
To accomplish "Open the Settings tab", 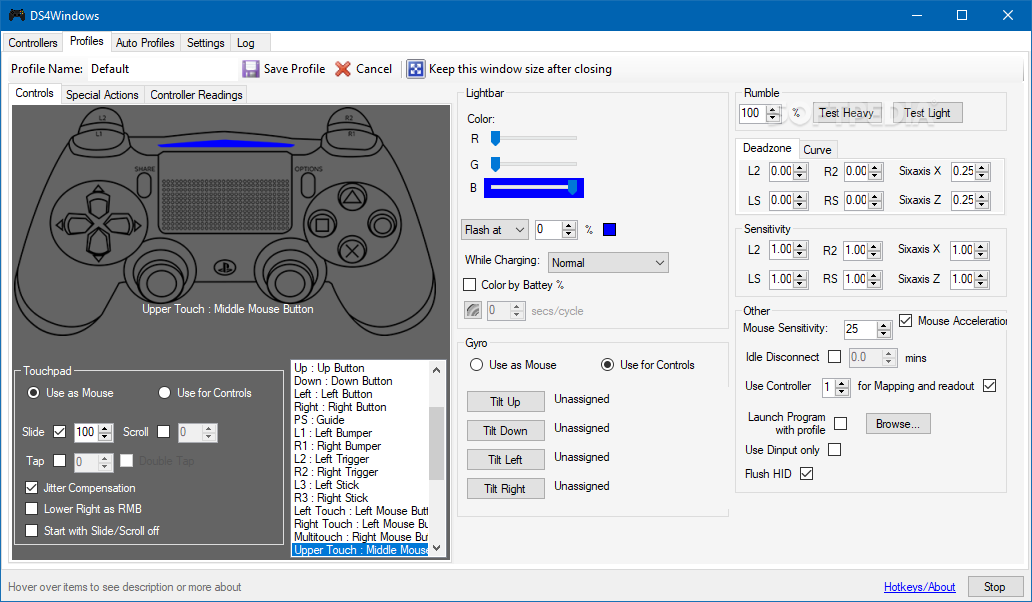I will coord(205,43).
